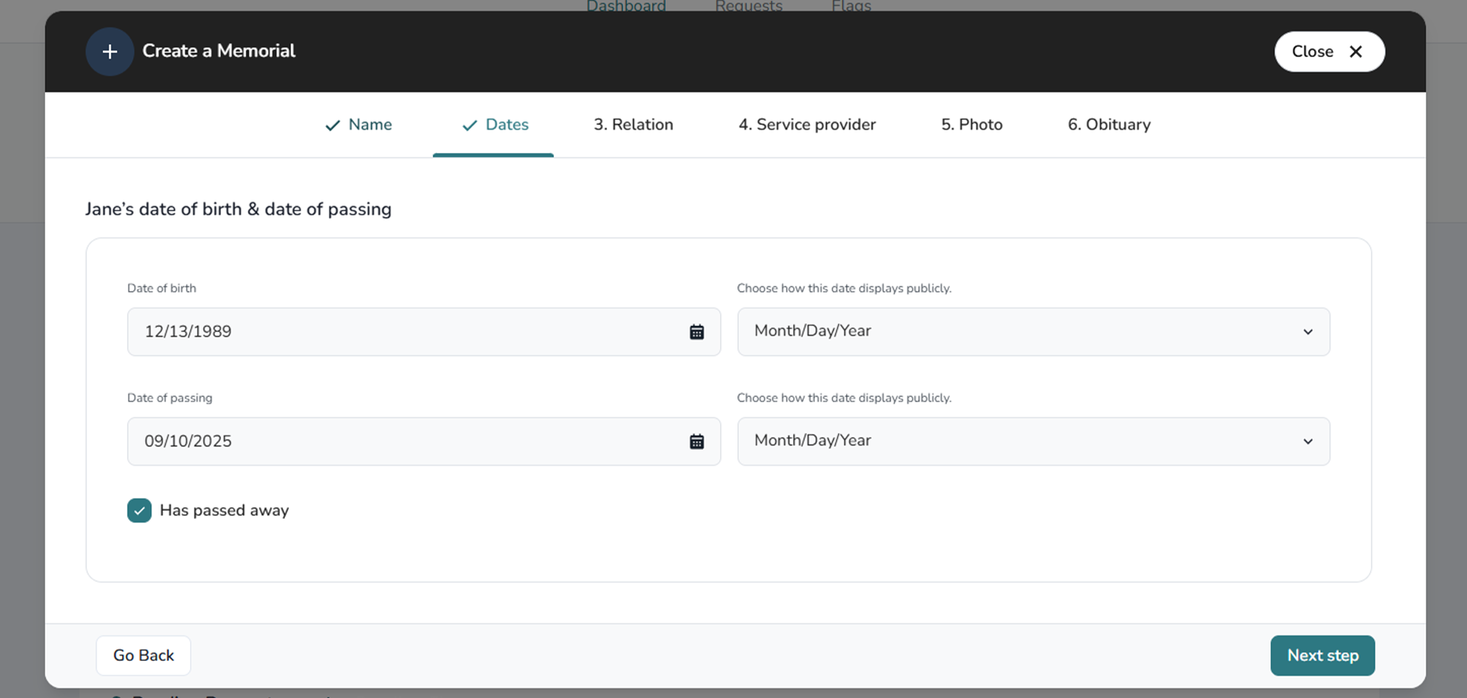This screenshot has width=1467, height=698.
Task: Open the calendar picker for Date of passing
Action: [697, 442]
